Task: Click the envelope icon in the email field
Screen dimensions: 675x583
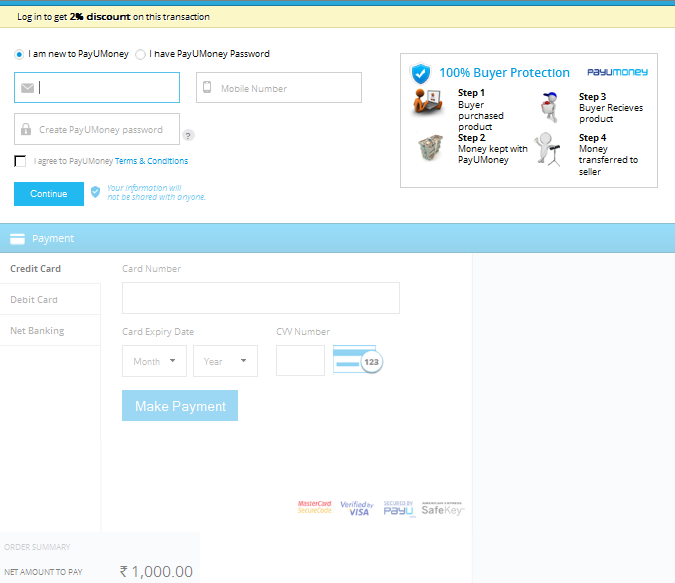Action: [x=28, y=88]
